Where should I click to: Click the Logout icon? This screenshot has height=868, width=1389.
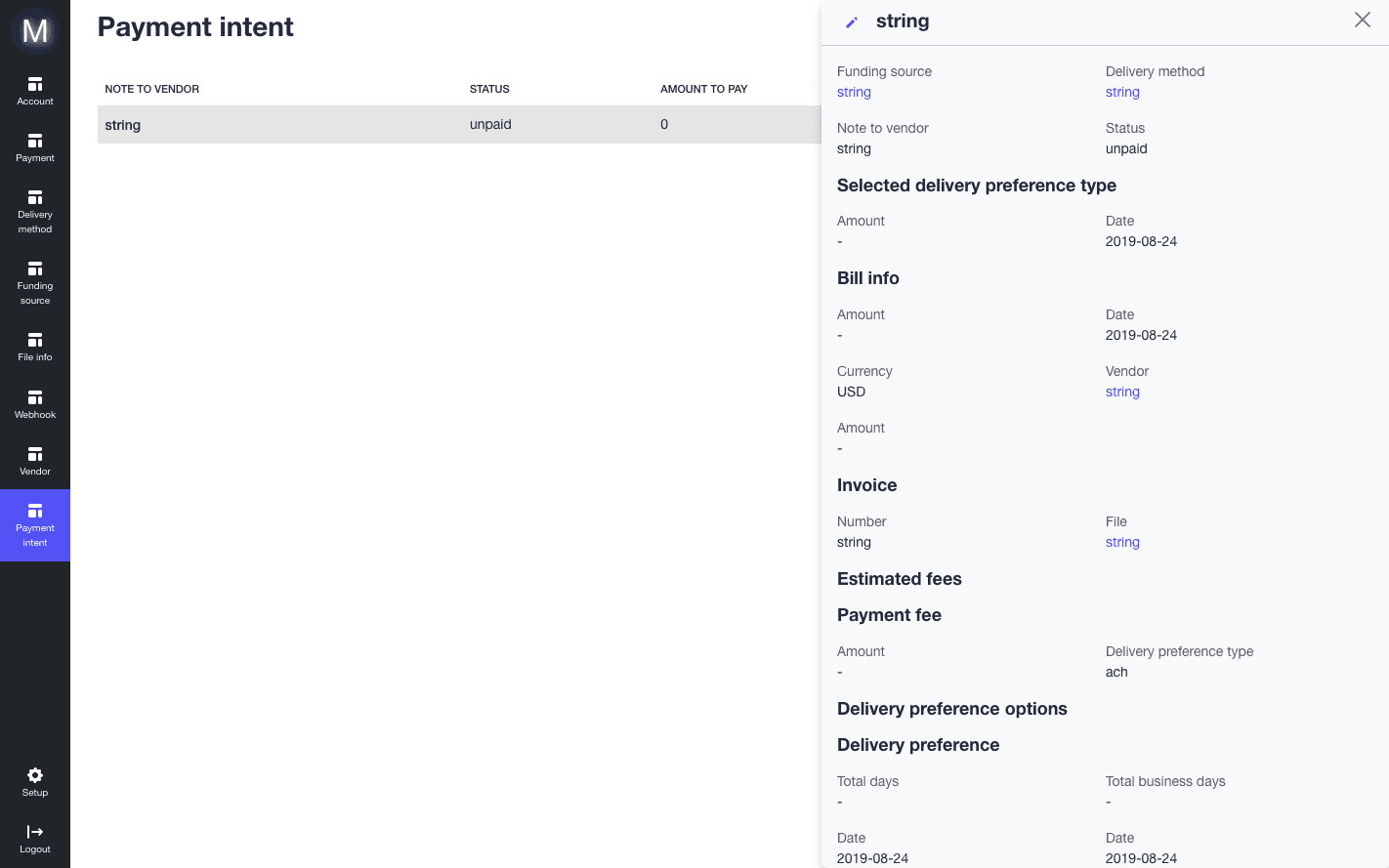point(34,839)
